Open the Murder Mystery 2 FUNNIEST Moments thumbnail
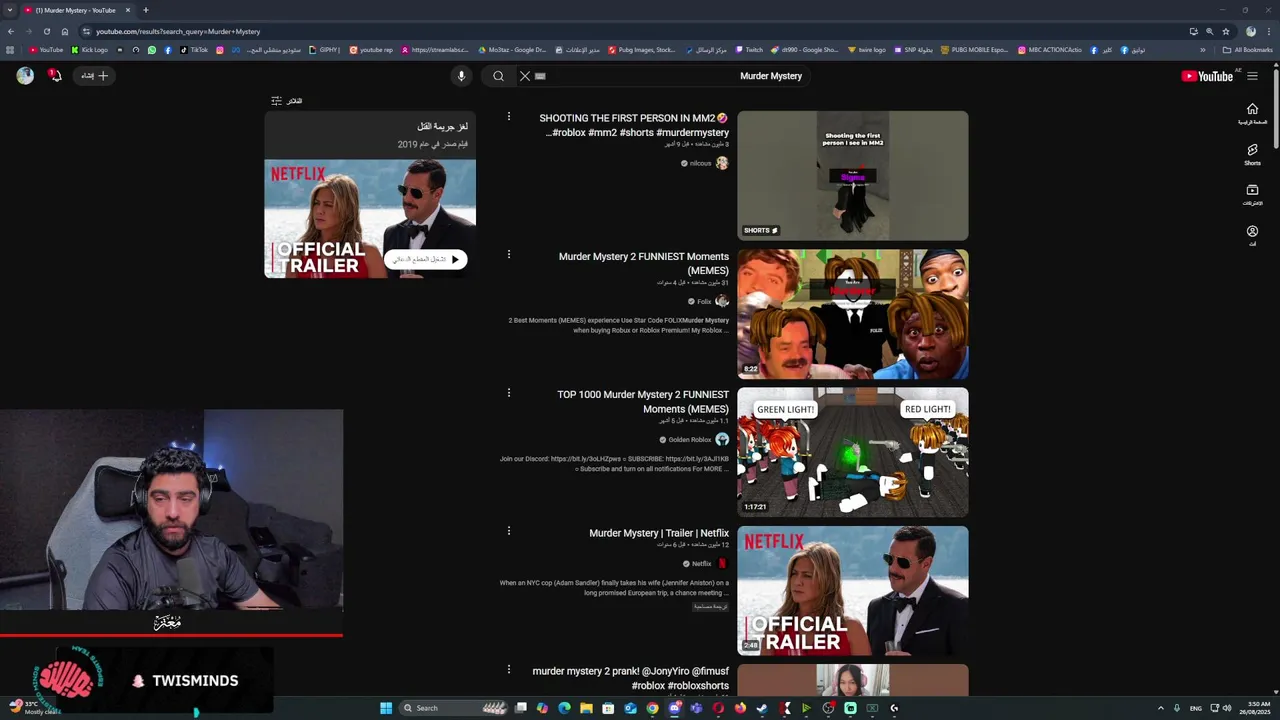 coord(853,314)
